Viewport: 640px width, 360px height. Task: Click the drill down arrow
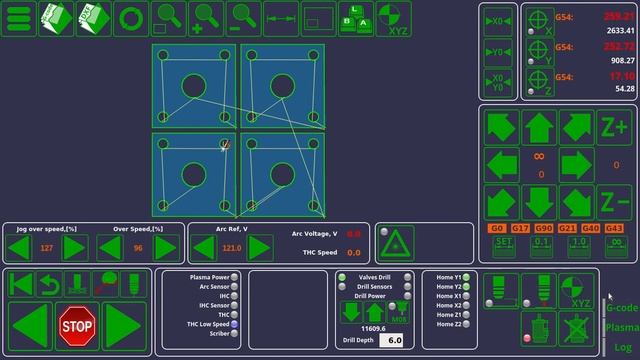(351, 312)
